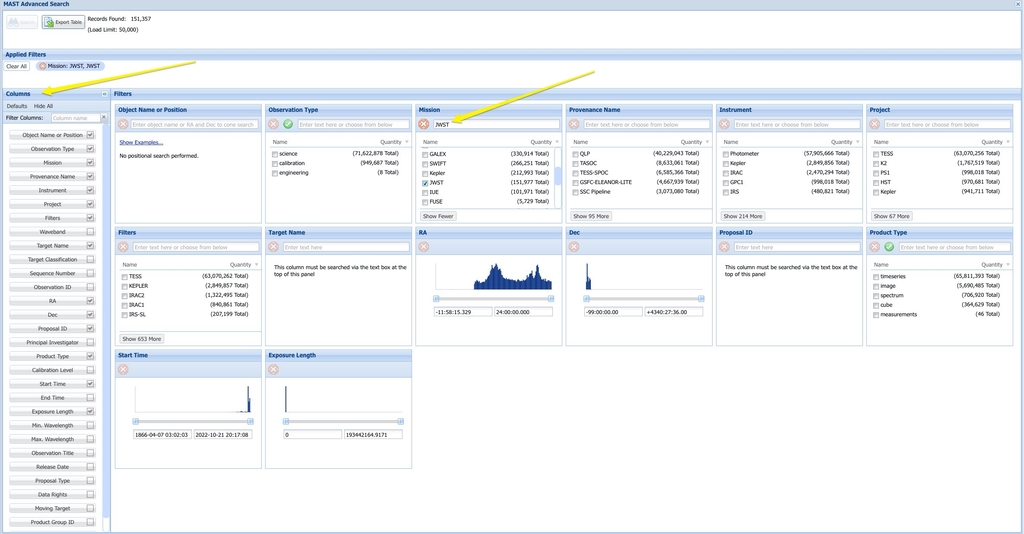Image resolution: width=1024 pixels, height=534 pixels.
Task: Open the Mission Quantity sort arrow
Action: pyautogui.click(x=557, y=142)
